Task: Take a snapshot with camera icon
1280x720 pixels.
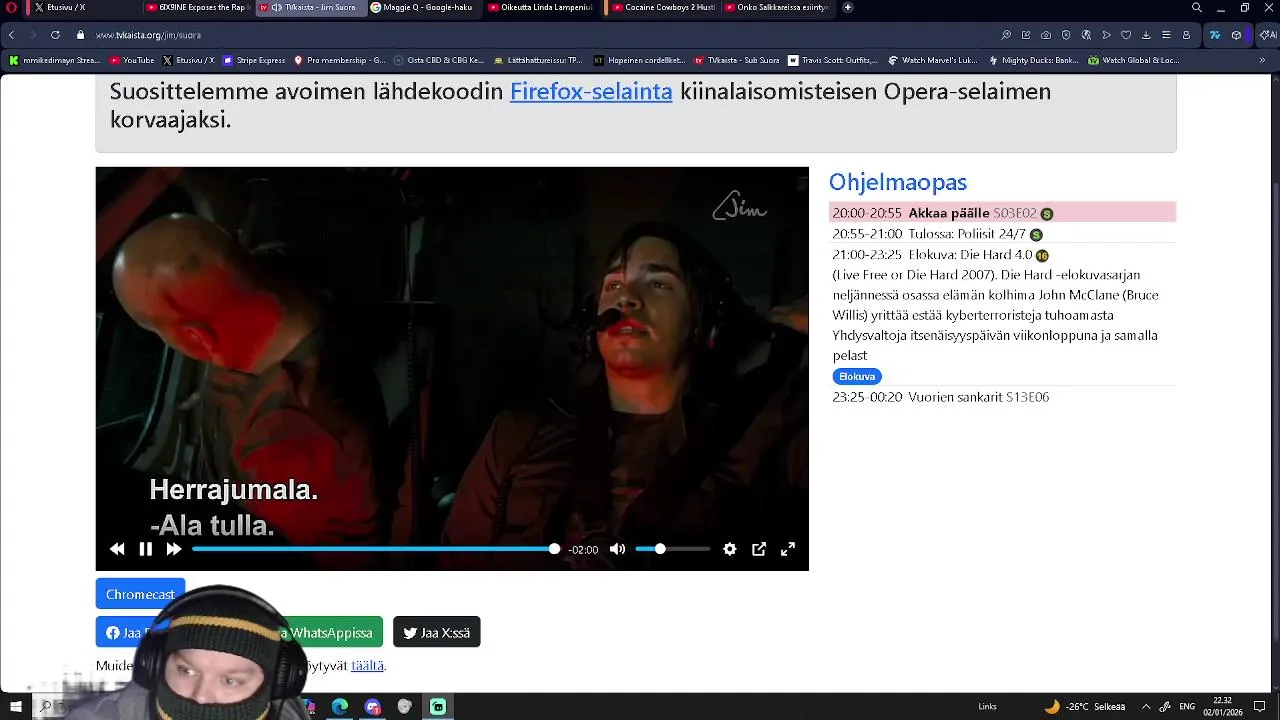Action: point(1046,35)
